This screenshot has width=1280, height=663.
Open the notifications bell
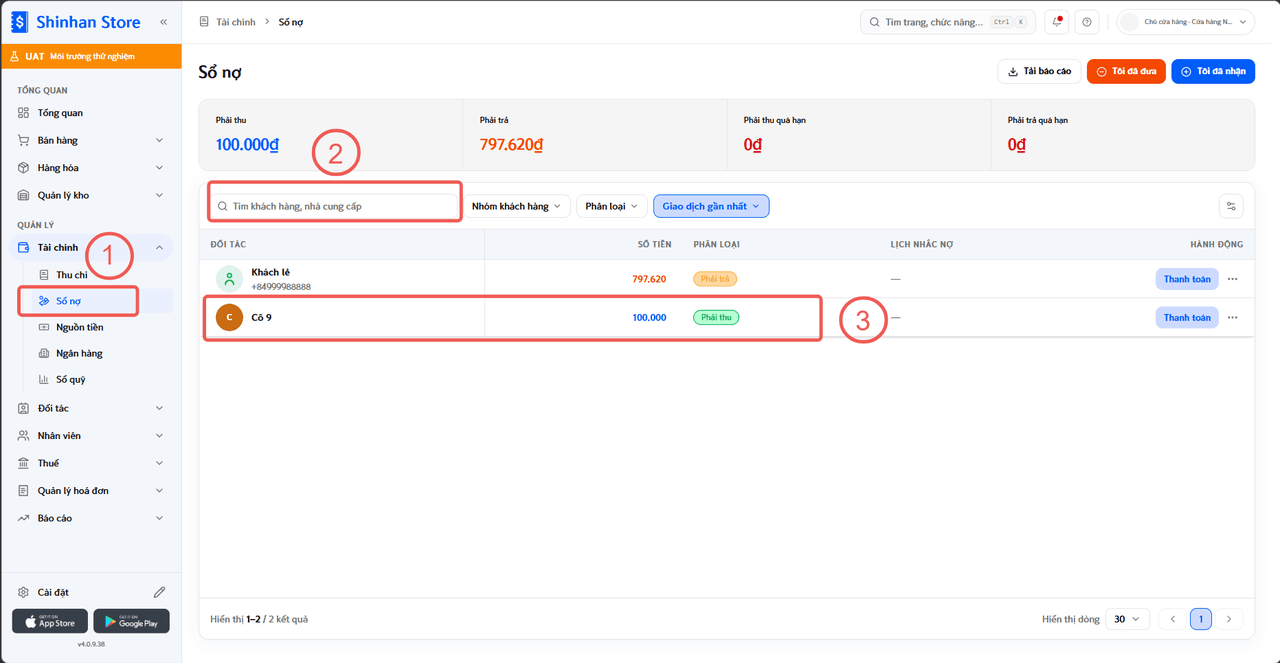click(x=1057, y=22)
